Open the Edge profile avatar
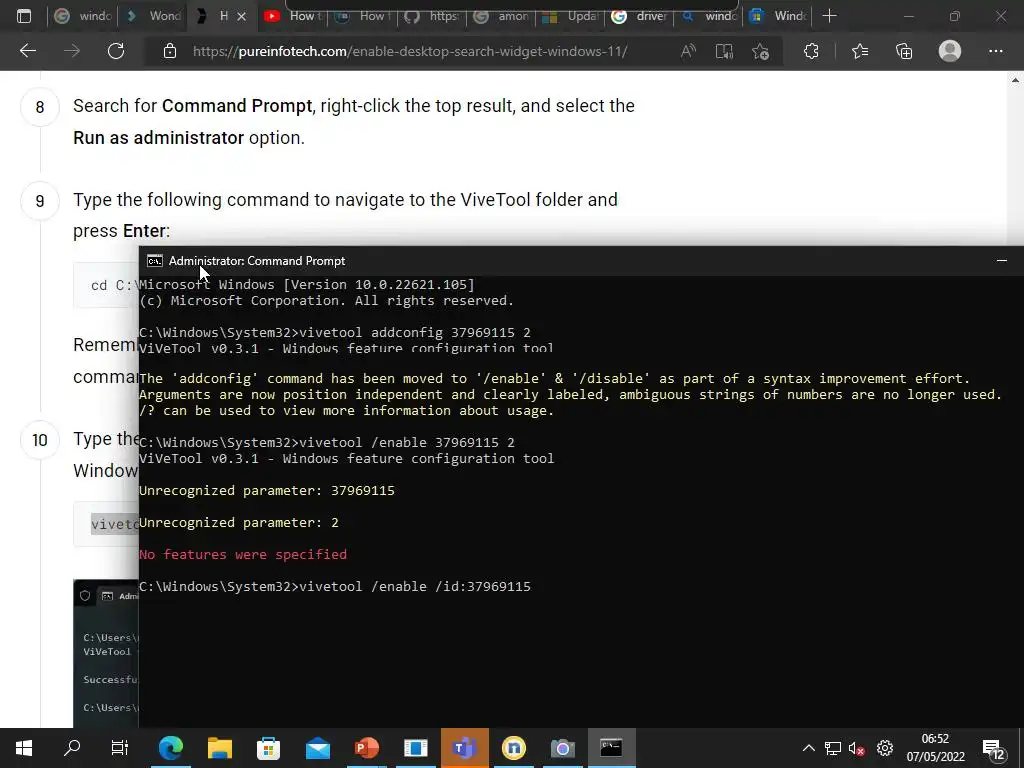The width and height of the screenshot is (1024, 768). tap(950, 51)
